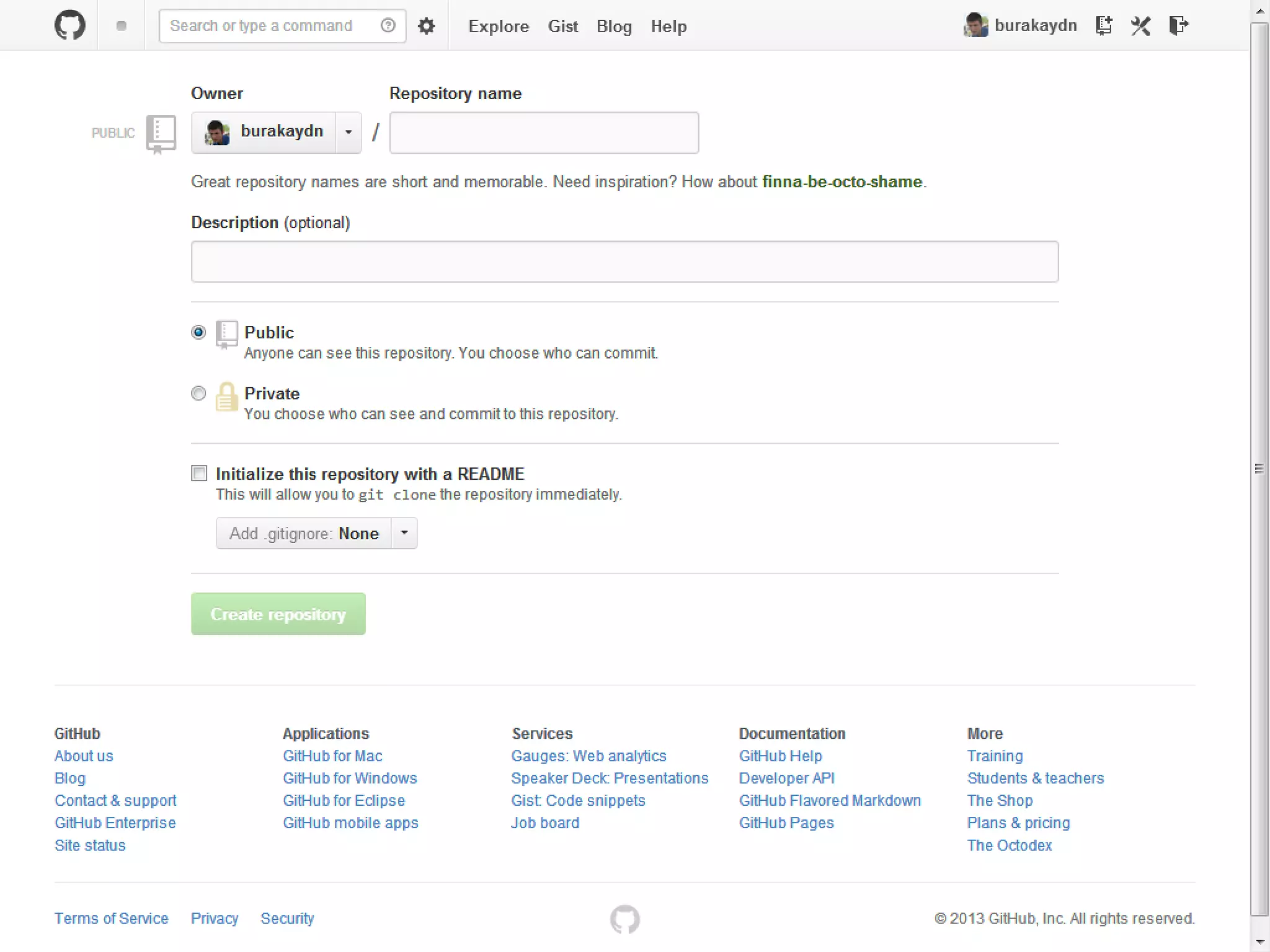Open Contact & support footer link
The image size is (1270, 952).
(115, 801)
